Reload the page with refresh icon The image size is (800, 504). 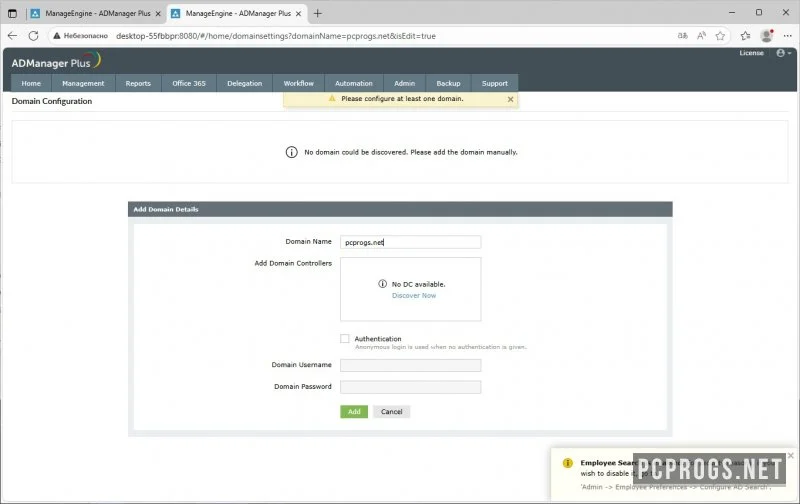[34, 36]
